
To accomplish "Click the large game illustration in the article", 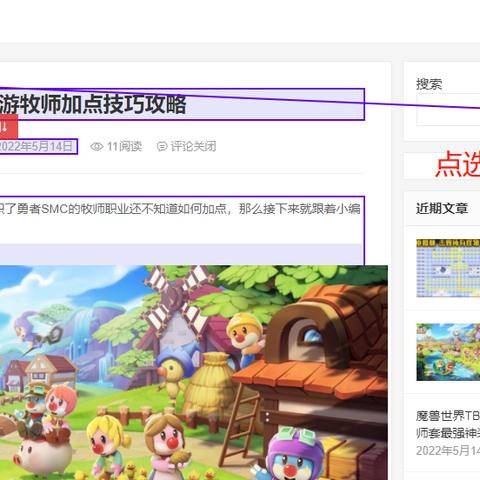I will point(194,373).
